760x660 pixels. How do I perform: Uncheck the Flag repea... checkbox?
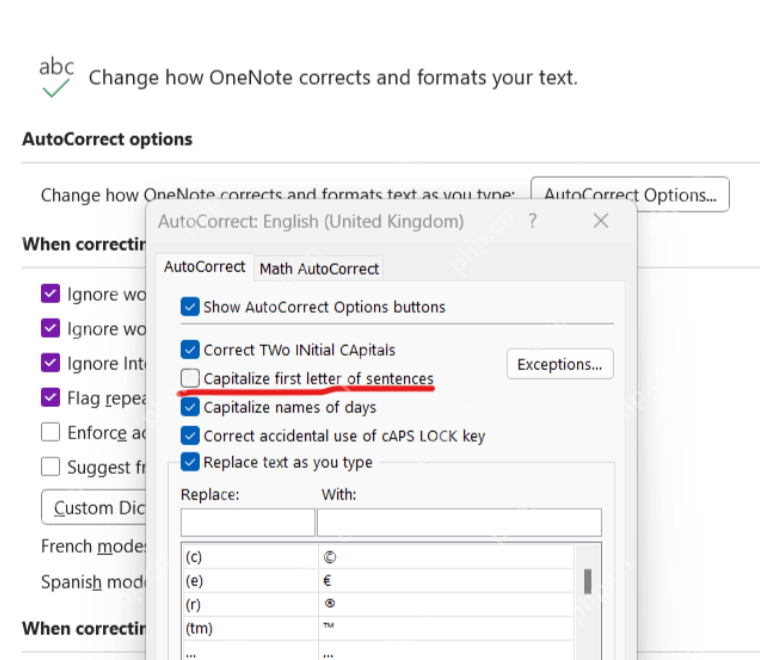50,397
